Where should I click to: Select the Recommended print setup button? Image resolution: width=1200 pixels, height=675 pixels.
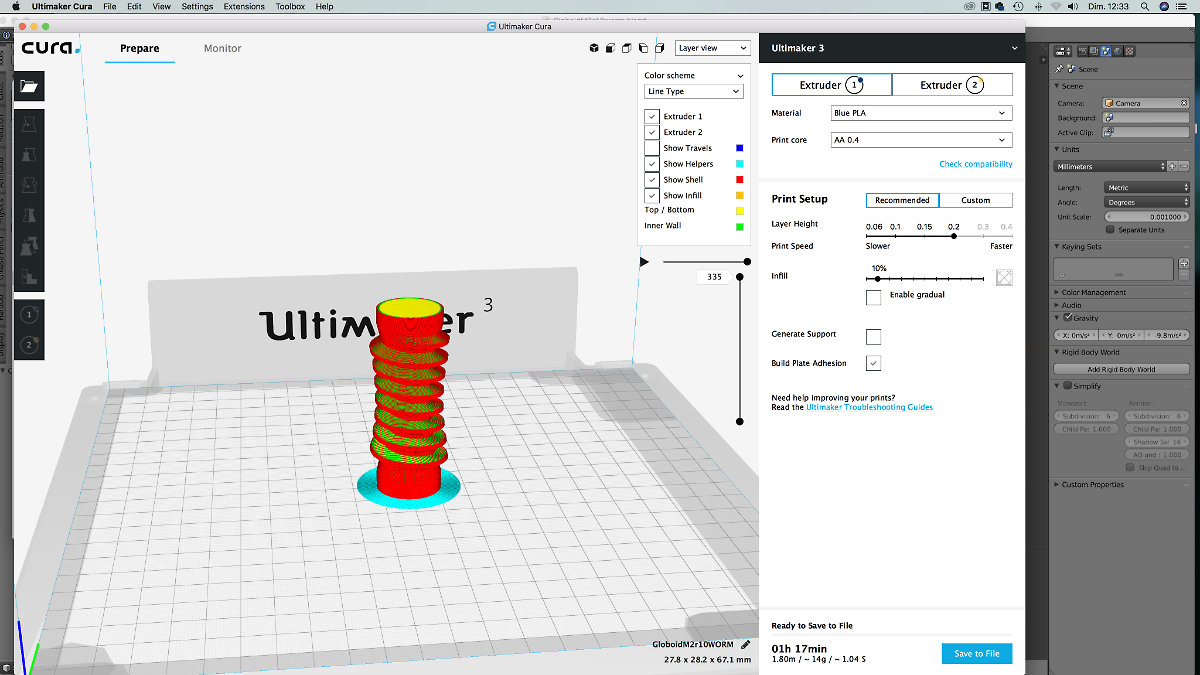[x=902, y=200]
